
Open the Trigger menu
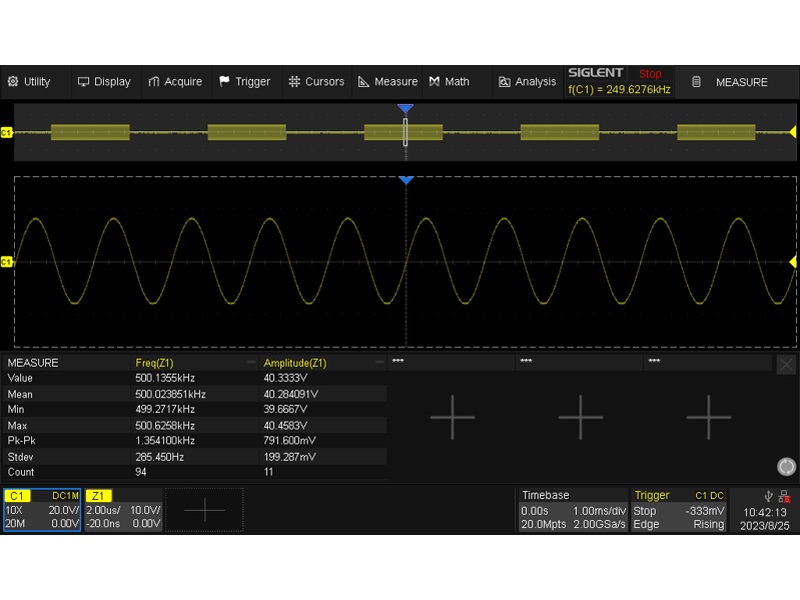tap(244, 82)
